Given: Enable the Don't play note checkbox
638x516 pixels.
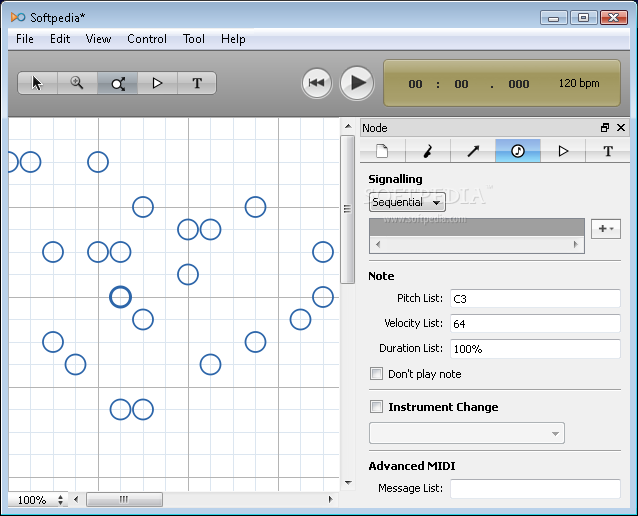Looking at the screenshot, I should [x=376, y=374].
